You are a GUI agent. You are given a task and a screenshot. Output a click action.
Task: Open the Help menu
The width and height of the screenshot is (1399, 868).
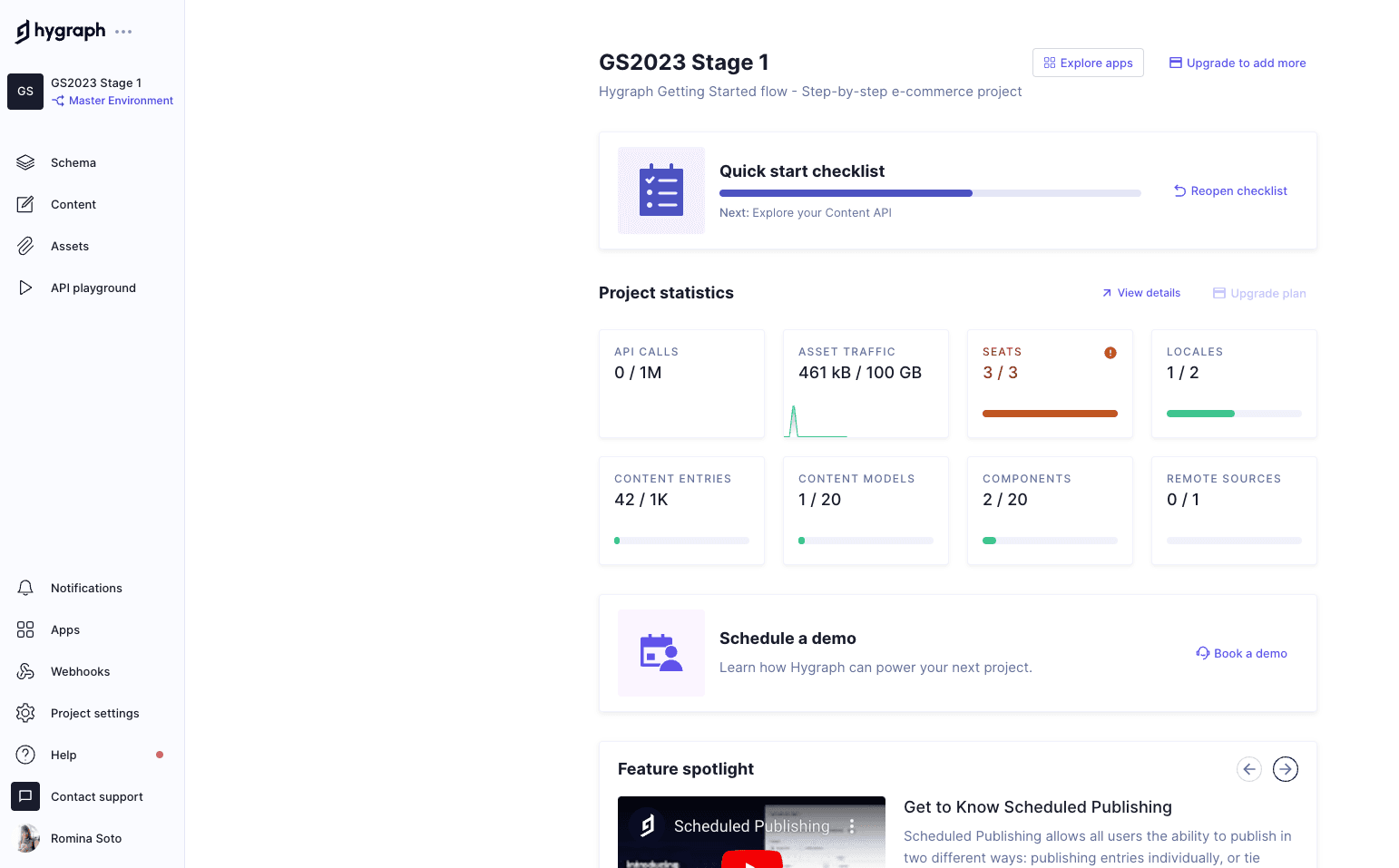(x=64, y=755)
